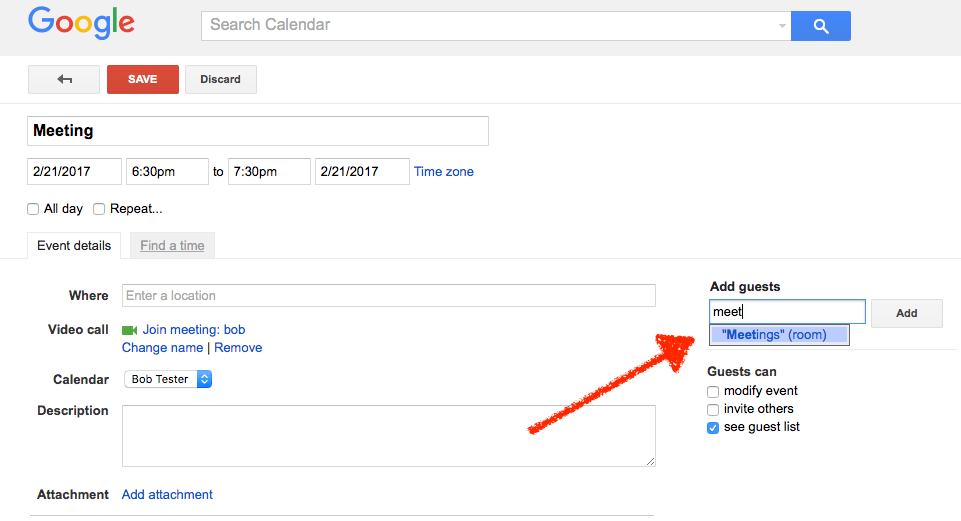Open the search options dropdown arrow
The height and width of the screenshot is (521, 961).
tap(782, 26)
